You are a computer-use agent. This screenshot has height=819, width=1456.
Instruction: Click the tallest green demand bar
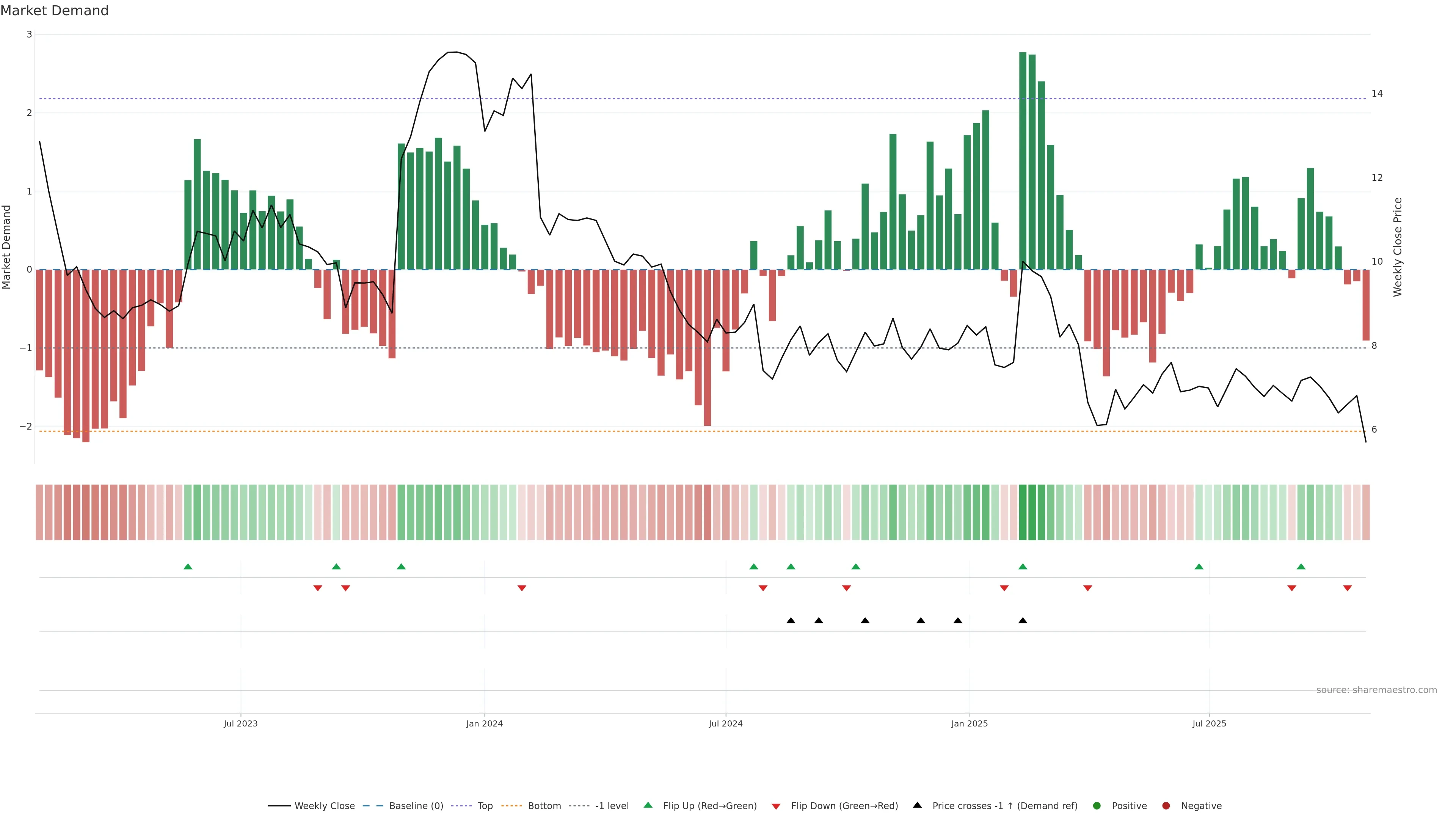click(x=1023, y=161)
